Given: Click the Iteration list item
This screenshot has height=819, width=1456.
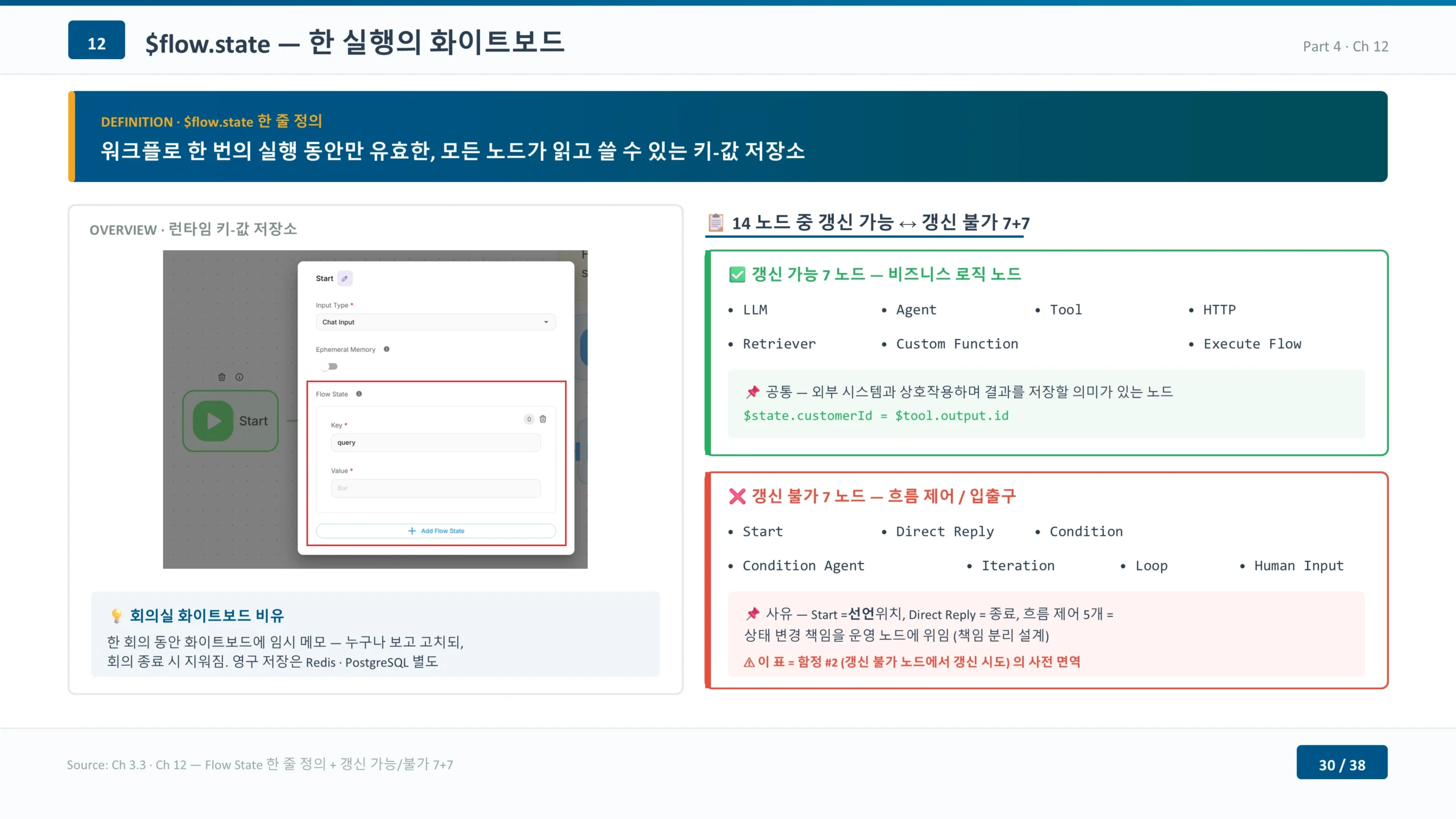Looking at the screenshot, I should click(1018, 566).
